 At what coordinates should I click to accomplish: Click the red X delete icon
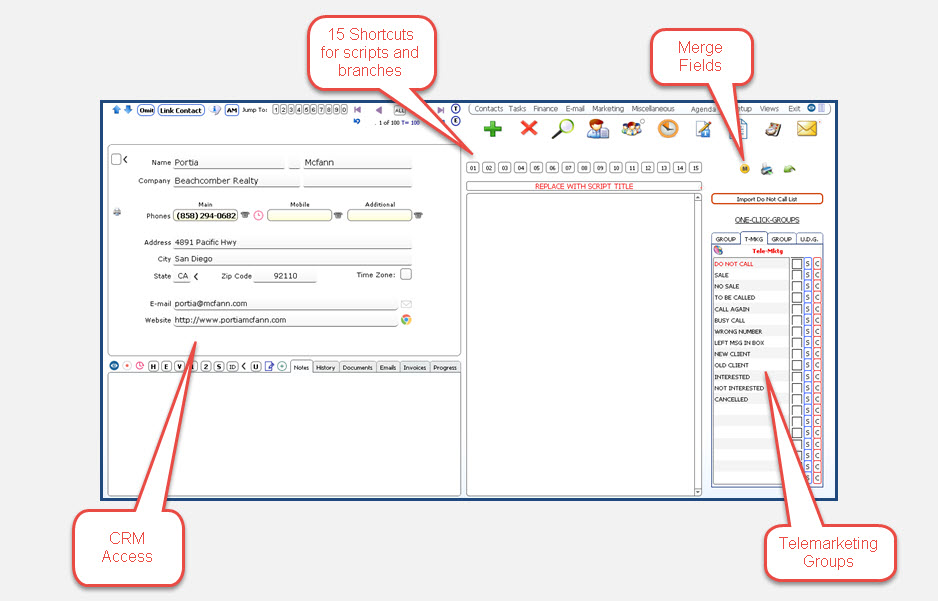tap(529, 129)
